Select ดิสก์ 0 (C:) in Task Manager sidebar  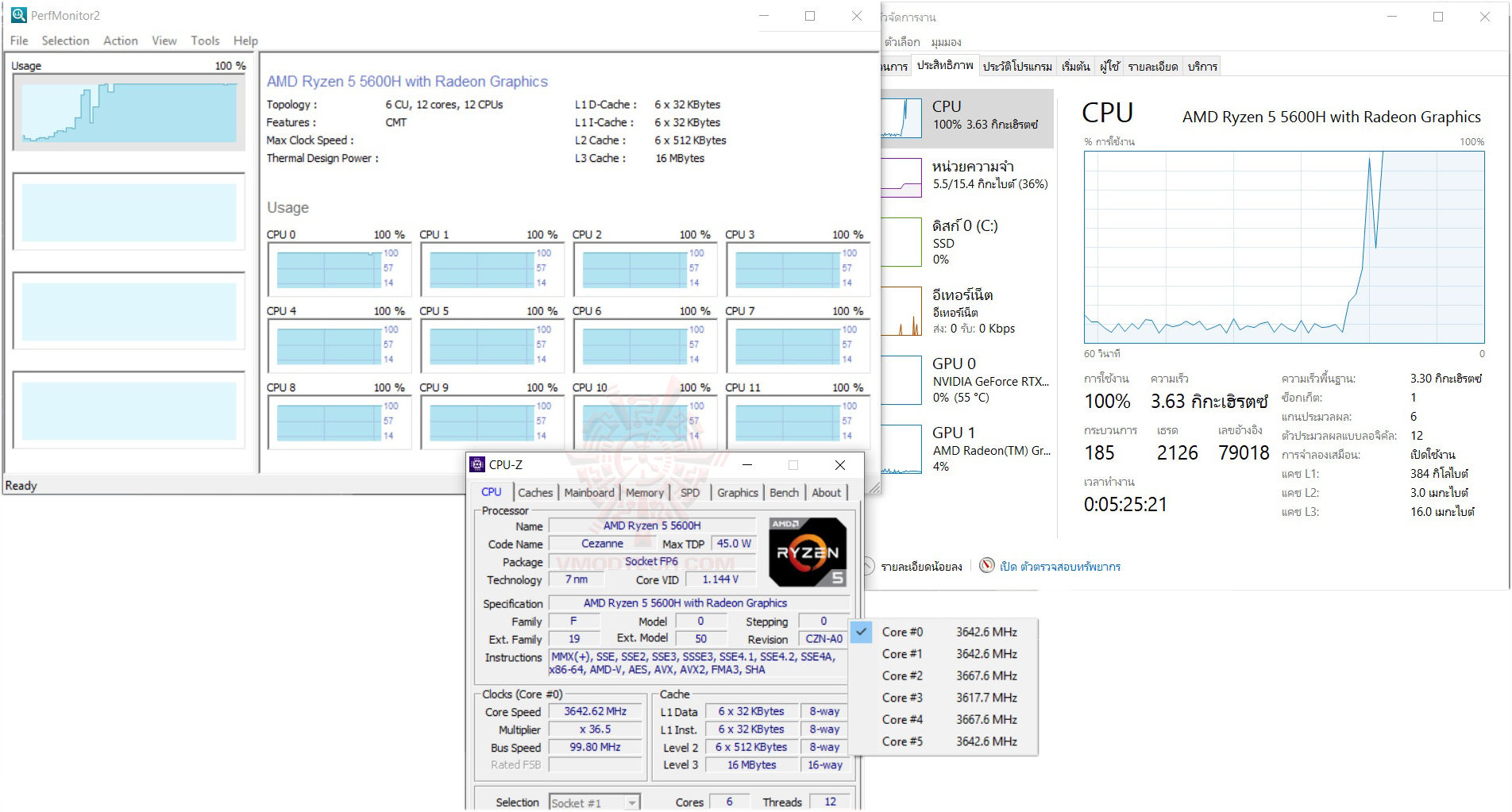967,242
